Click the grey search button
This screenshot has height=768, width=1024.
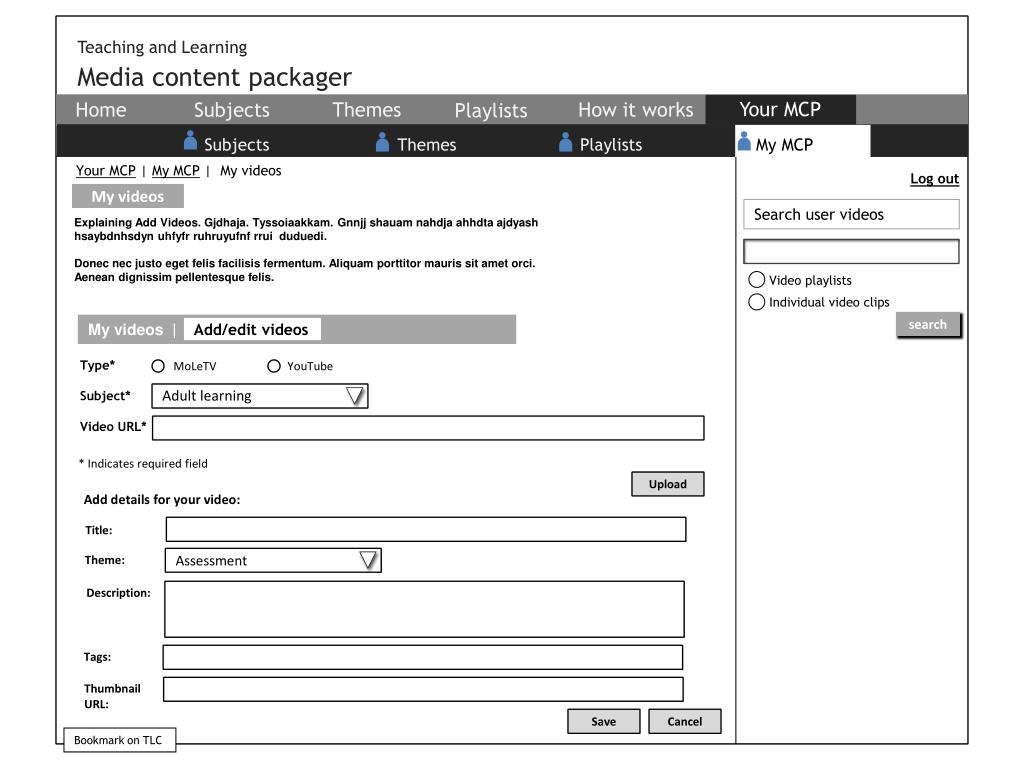click(x=928, y=325)
